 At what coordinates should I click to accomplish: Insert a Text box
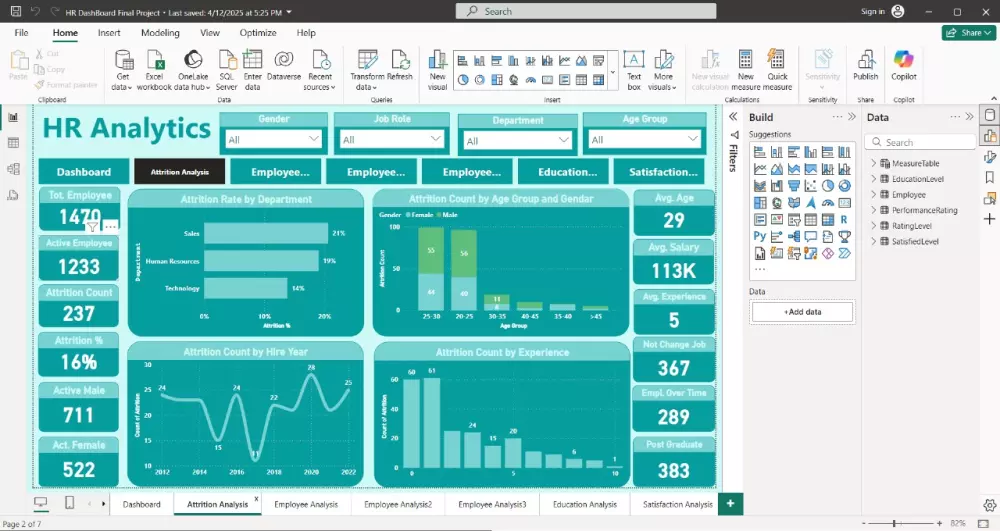(633, 70)
